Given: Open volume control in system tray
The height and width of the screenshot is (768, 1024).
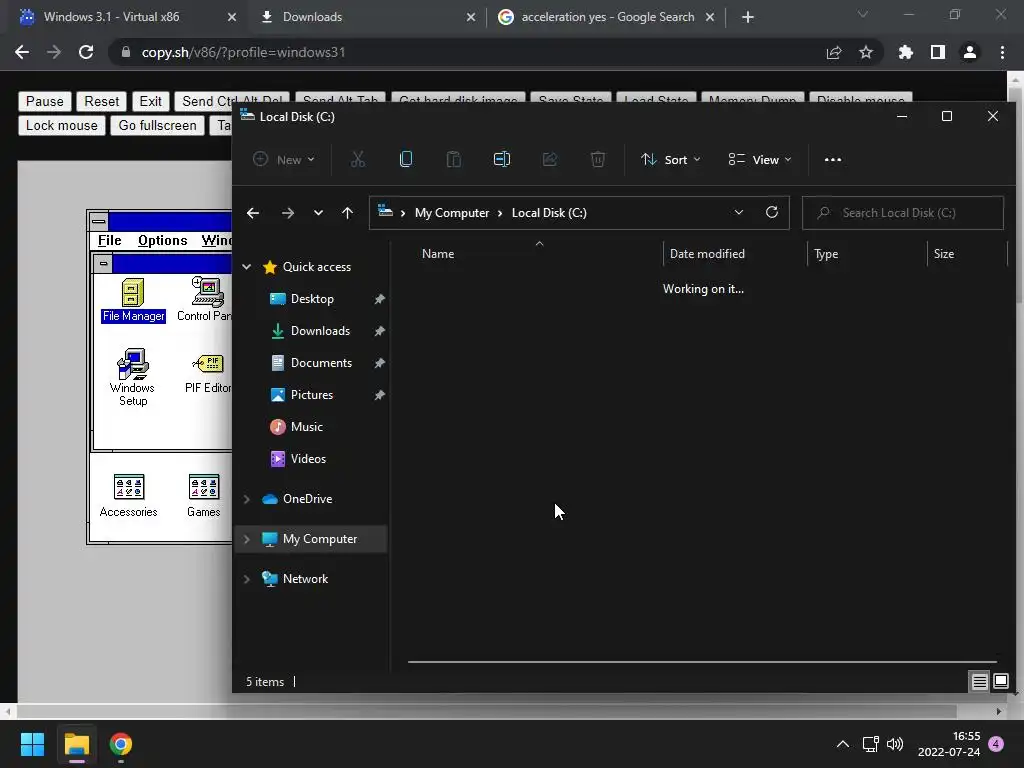Looking at the screenshot, I should 895,744.
